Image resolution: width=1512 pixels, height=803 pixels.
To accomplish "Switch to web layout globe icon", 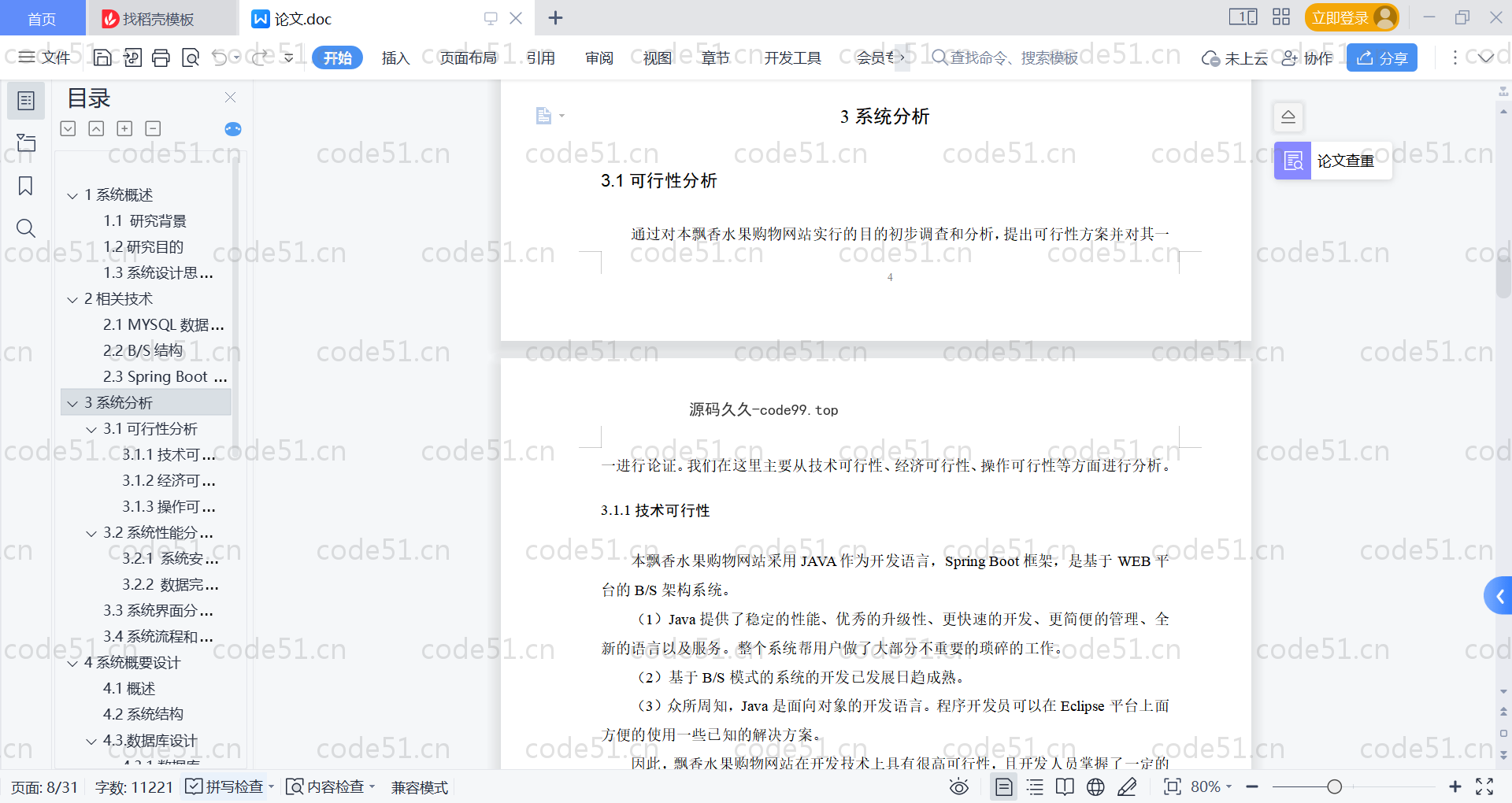I will [x=1095, y=786].
